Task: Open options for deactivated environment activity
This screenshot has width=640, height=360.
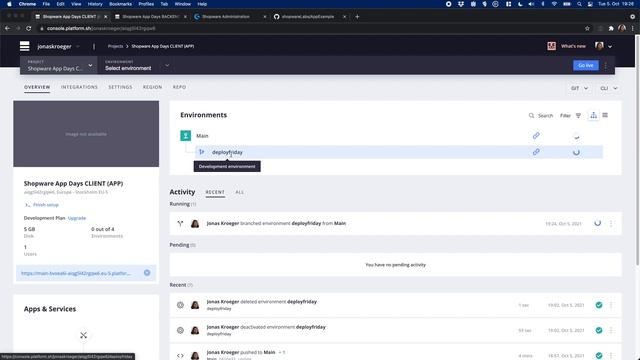Action: coord(611,330)
